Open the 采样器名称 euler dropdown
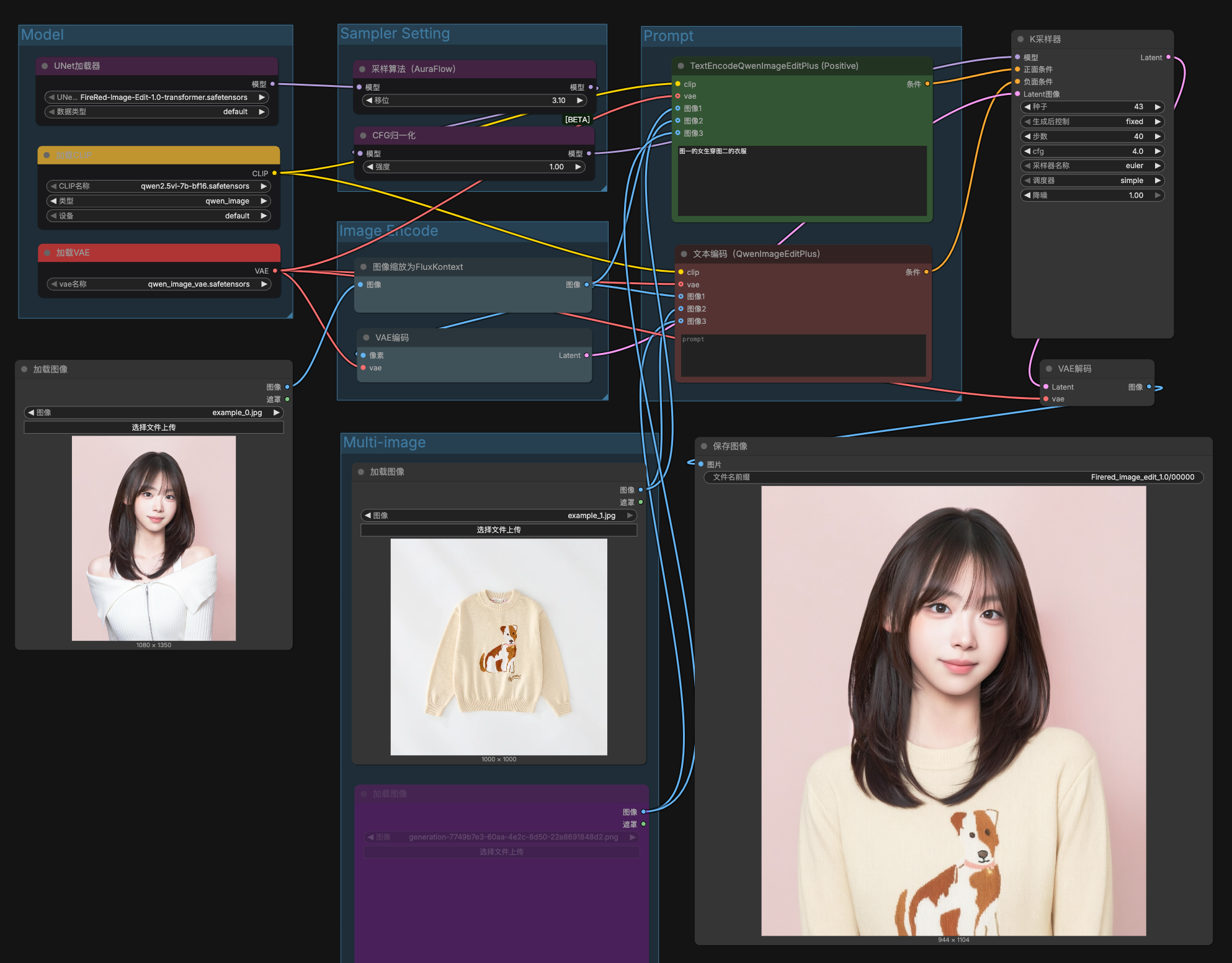1232x963 pixels. tap(1092, 166)
